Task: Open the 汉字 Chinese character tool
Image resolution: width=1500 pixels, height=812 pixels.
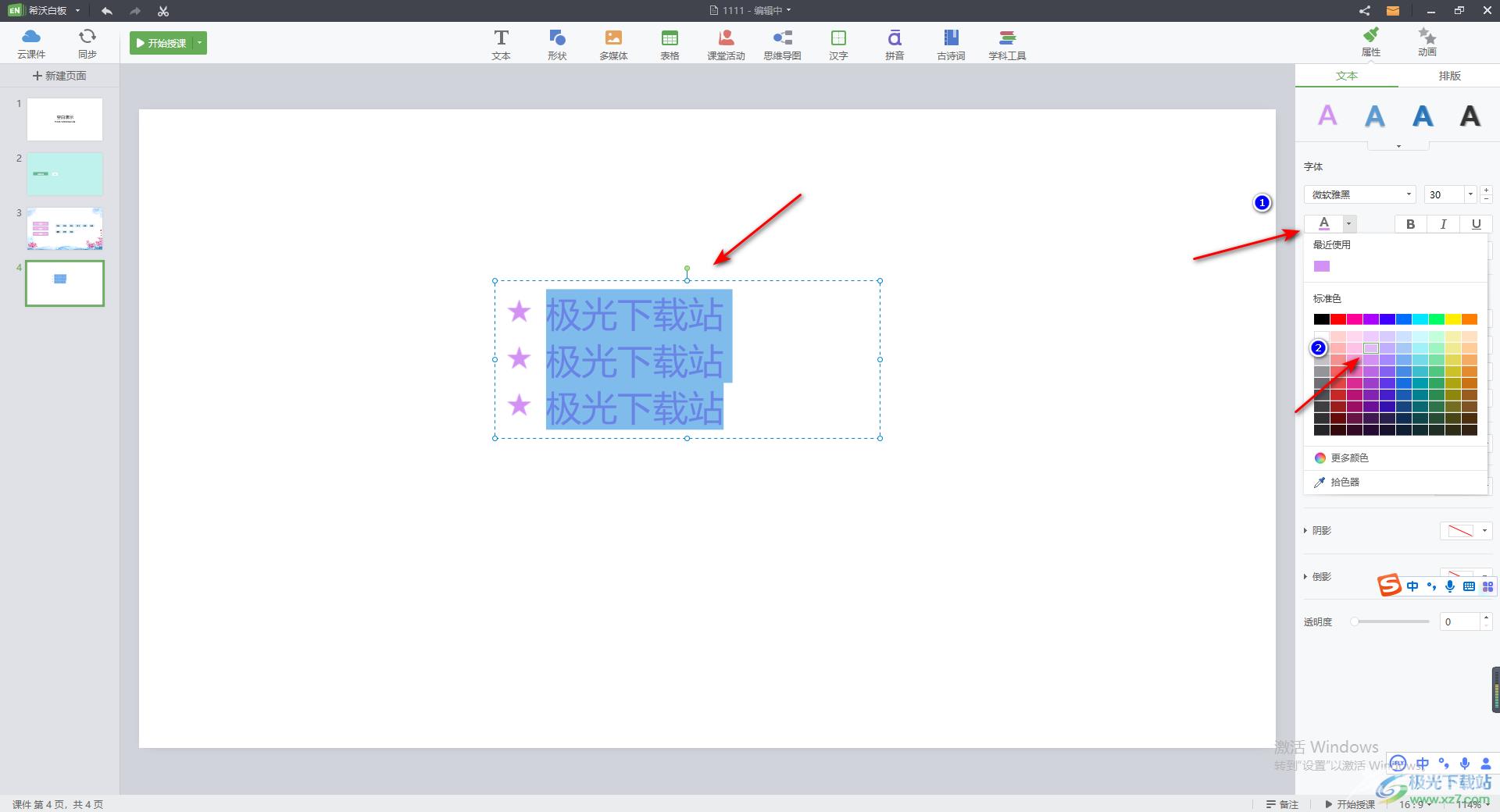Action: pos(838,45)
